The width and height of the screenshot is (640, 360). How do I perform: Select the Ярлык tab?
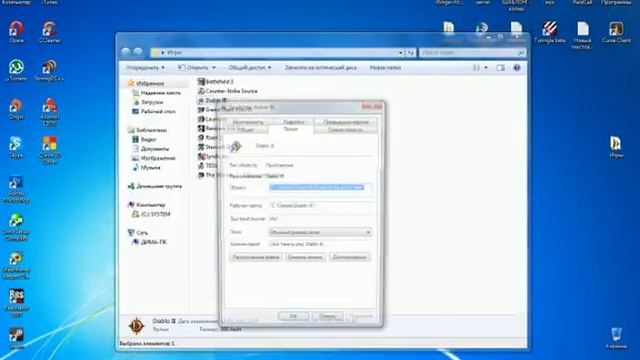291,129
